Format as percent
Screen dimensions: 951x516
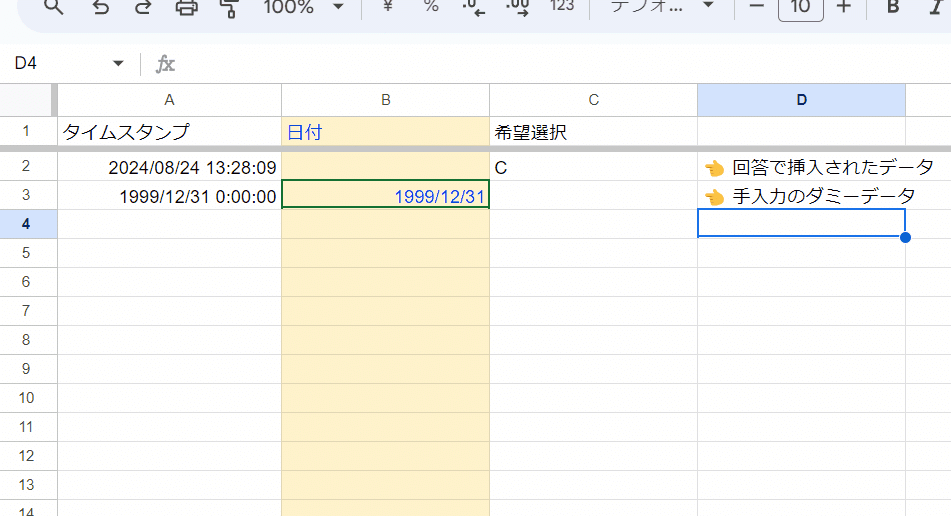tap(431, 6)
